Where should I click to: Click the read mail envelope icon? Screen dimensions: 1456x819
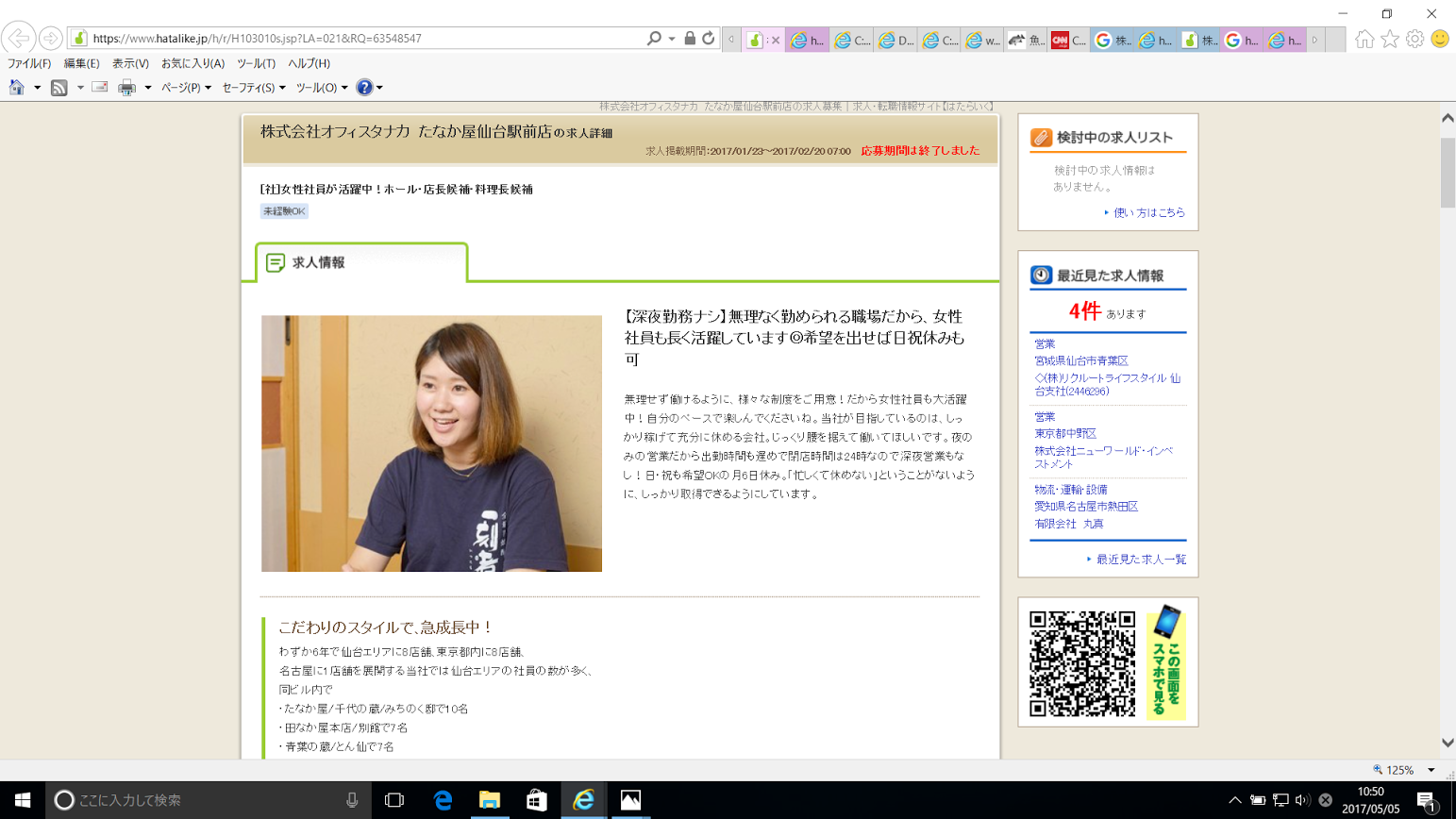[x=100, y=88]
